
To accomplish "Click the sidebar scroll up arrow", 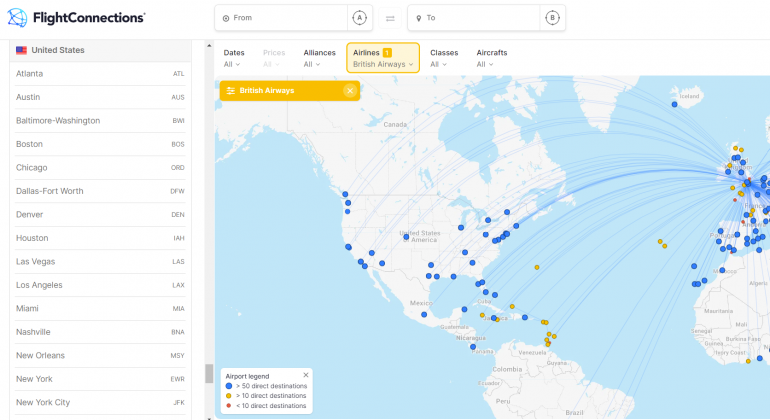I will point(209,46).
